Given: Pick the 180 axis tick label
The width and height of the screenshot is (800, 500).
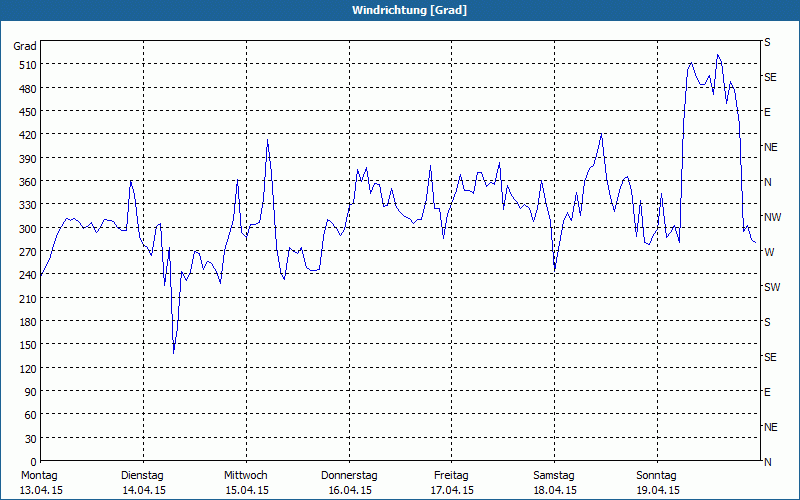Looking at the screenshot, I should [28, 322].
